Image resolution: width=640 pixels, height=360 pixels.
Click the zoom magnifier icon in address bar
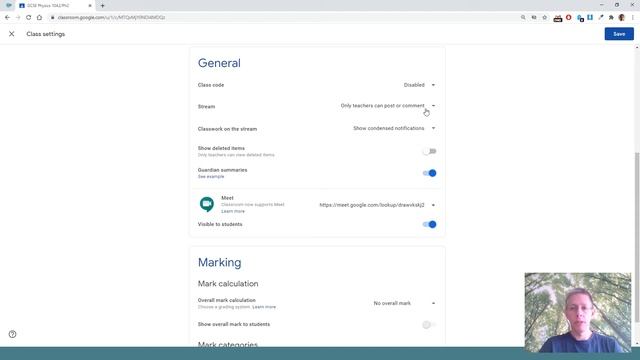point(523,18)
